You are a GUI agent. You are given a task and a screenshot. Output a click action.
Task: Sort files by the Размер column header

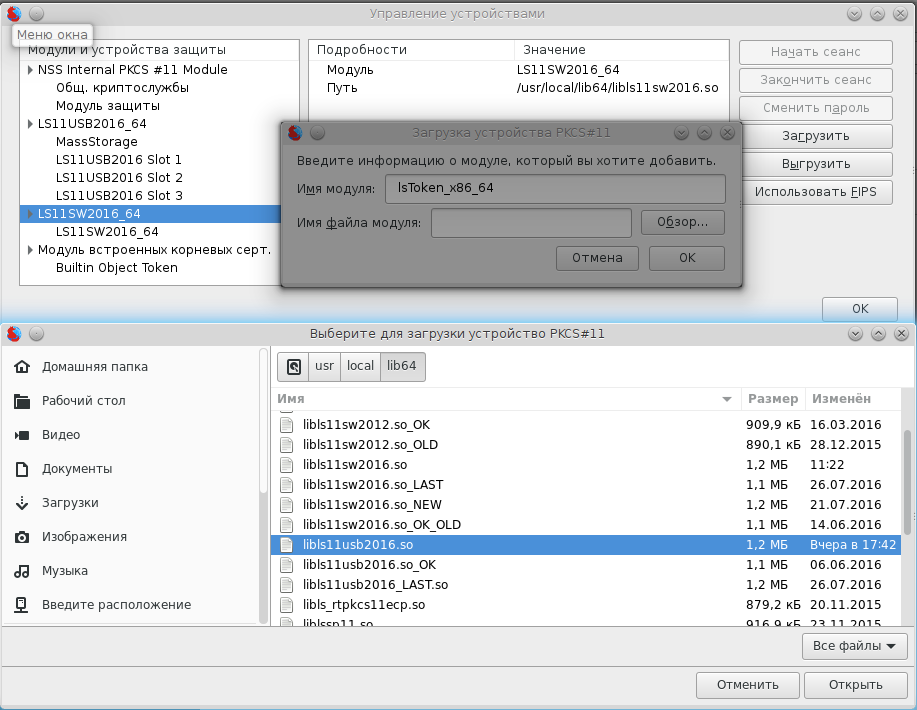coord(772,398)
